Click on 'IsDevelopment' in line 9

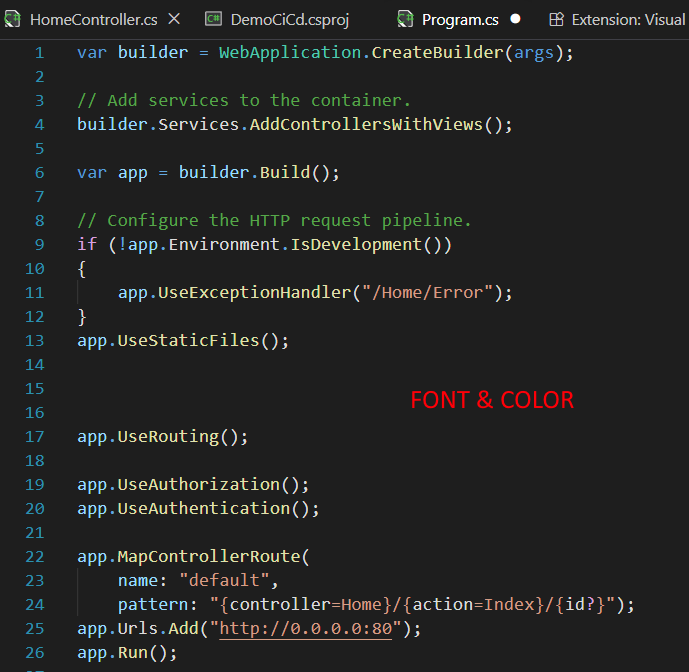point(356,245)
